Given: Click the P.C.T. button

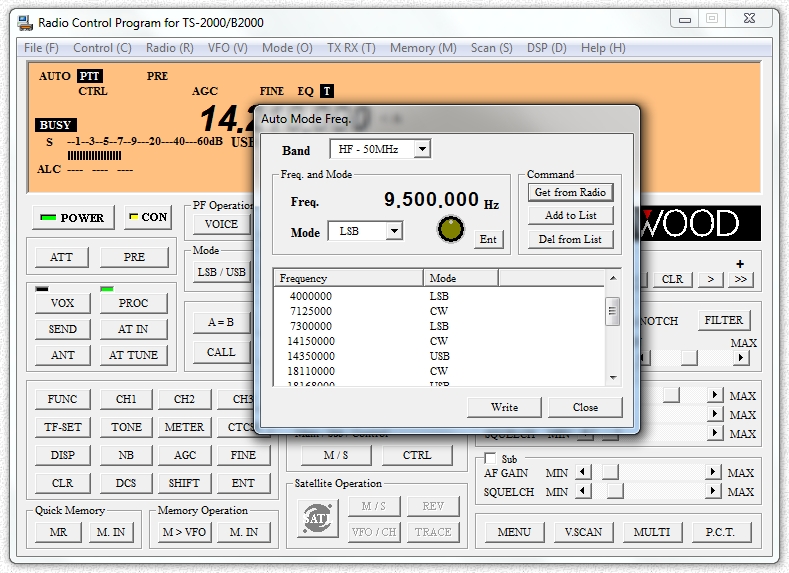Looking at the screenshot, I should (x=720, y=532).
